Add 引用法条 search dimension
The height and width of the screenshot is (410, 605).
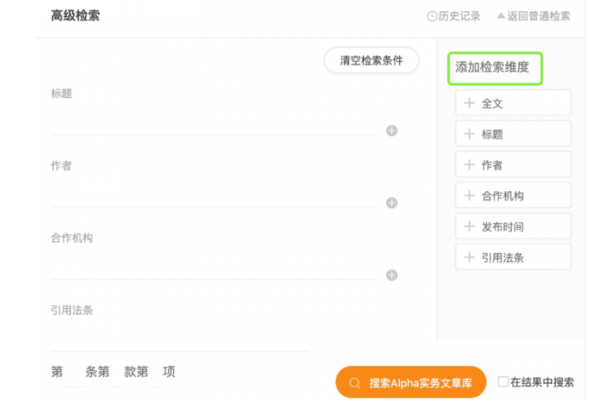coord(513,257)
